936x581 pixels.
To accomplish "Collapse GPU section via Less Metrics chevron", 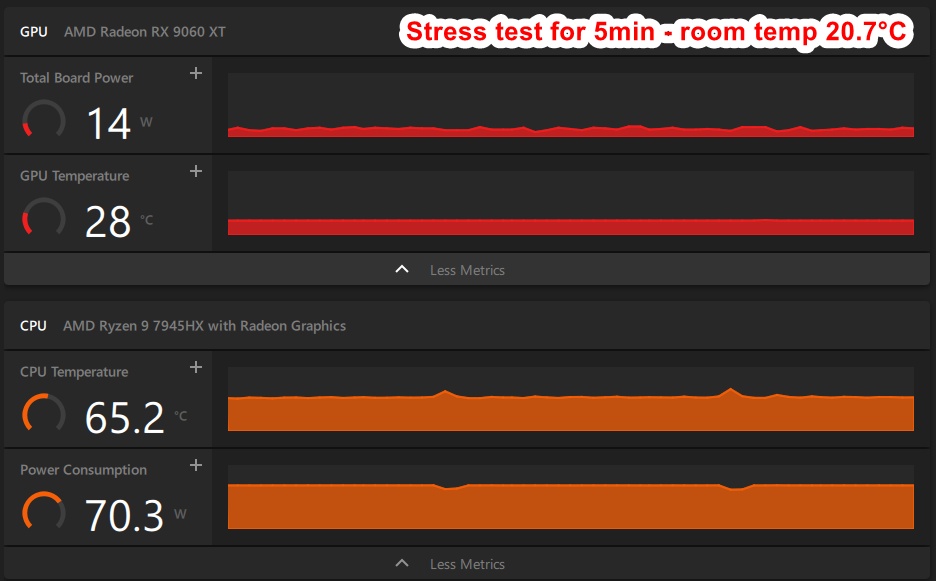I will (402, 269).
